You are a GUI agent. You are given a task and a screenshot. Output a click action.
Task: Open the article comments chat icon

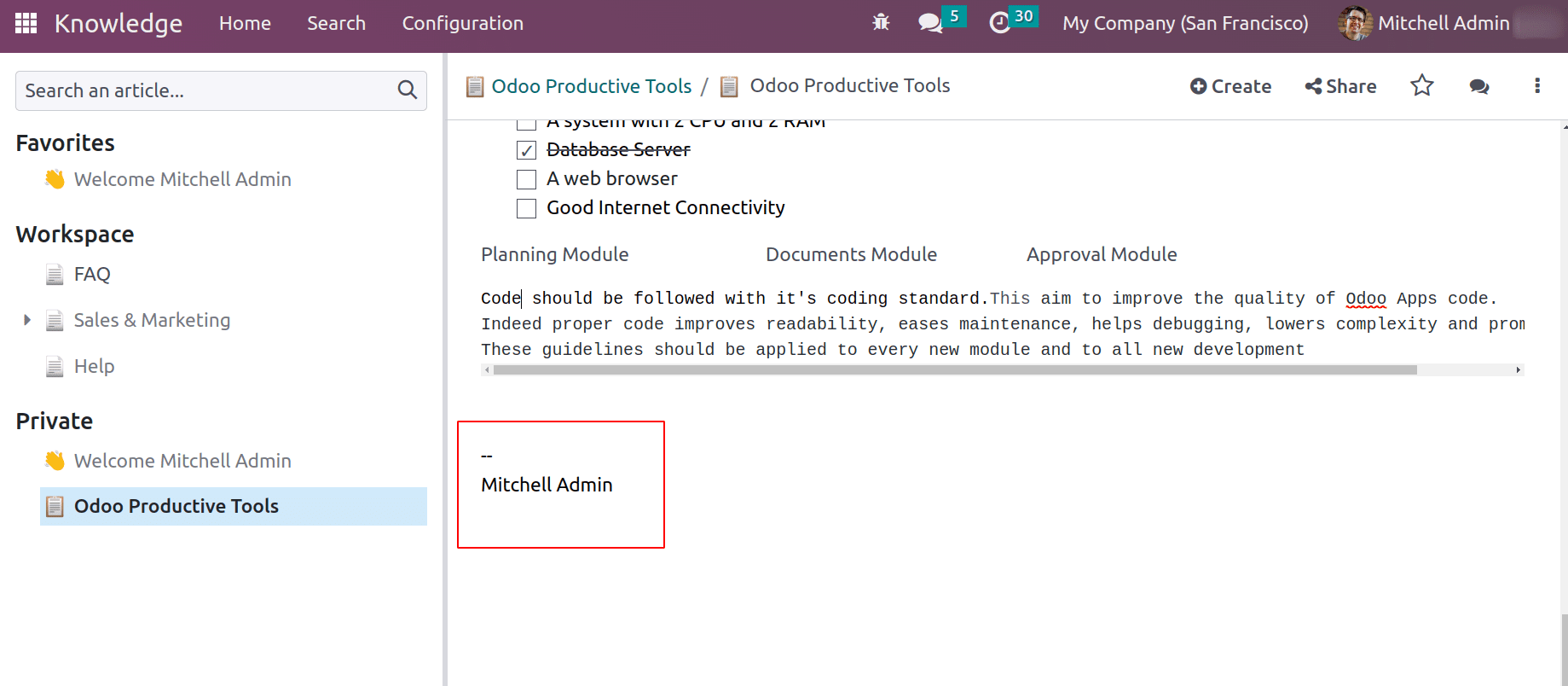tap(1479, 86)
